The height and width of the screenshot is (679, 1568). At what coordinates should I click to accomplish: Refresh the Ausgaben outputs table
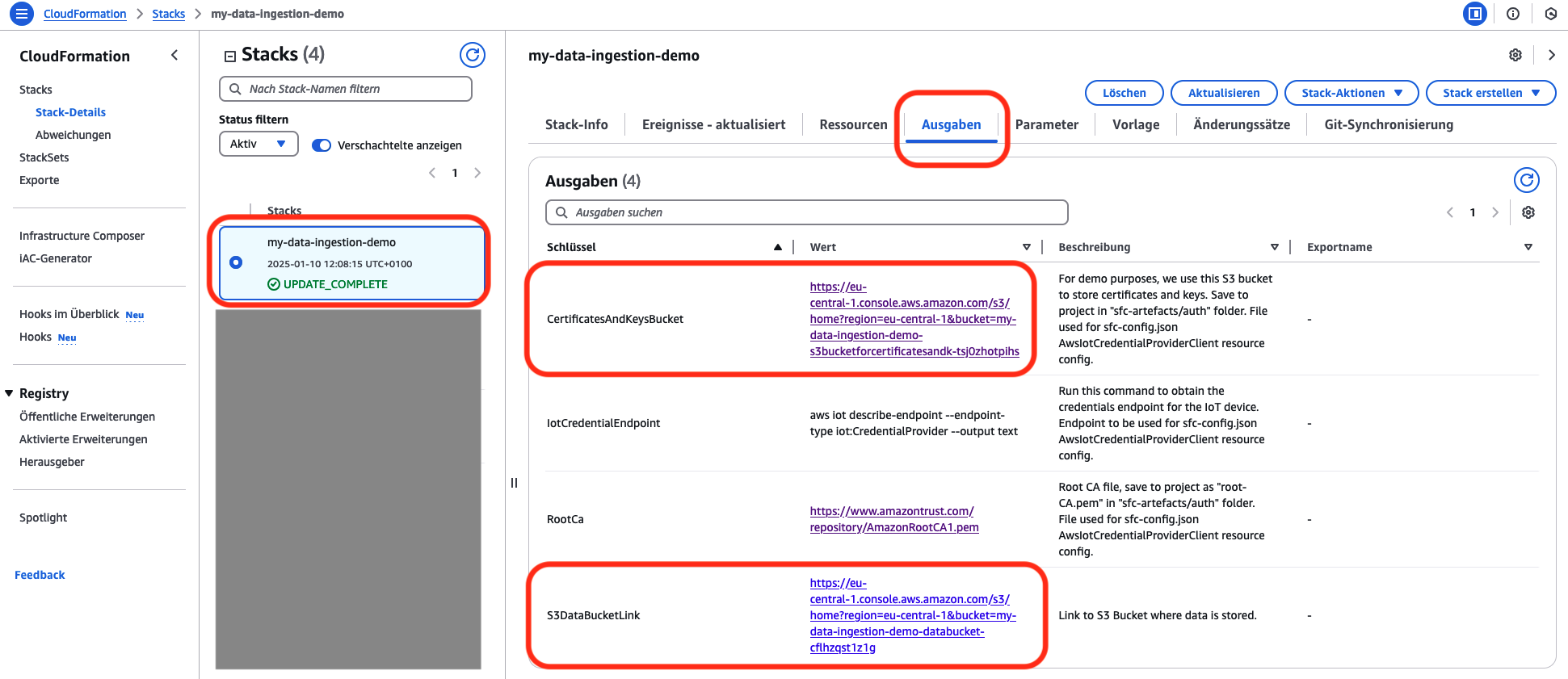(1526, 180)
